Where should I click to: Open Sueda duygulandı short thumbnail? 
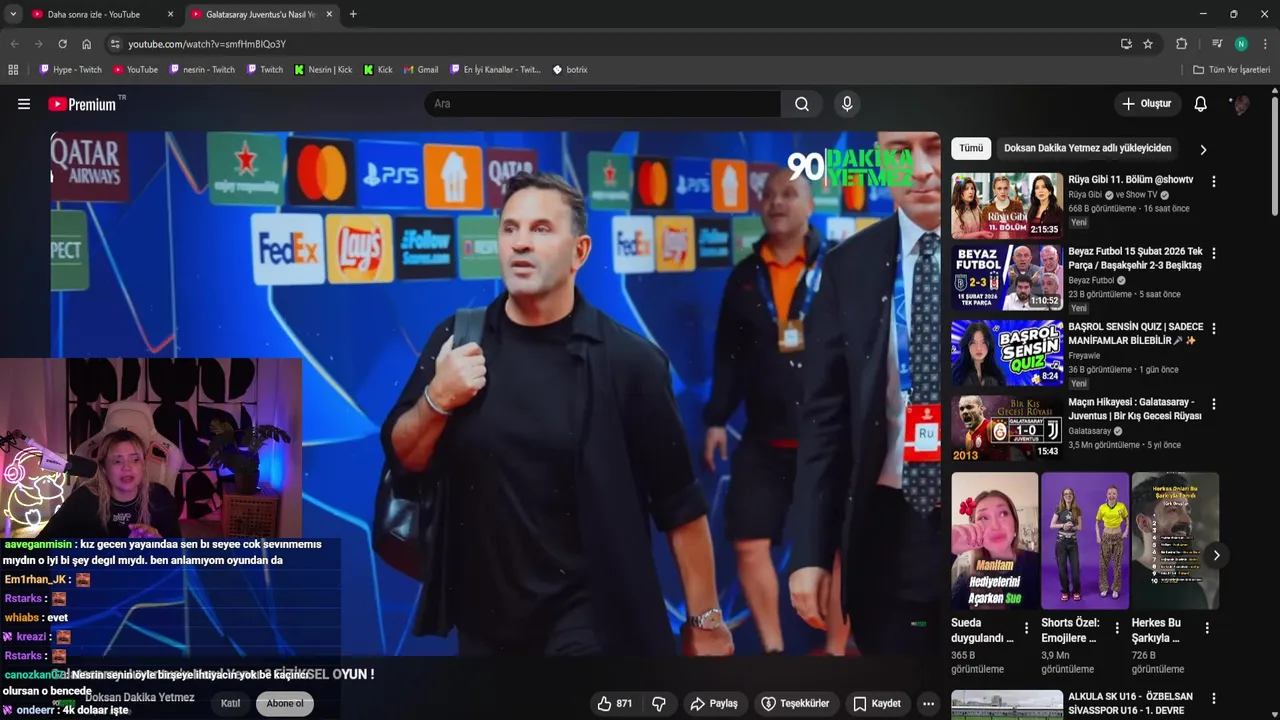tap(994, 540)
